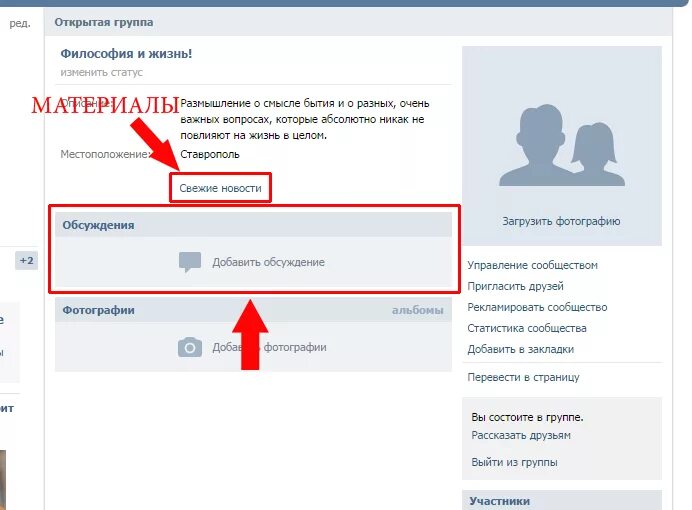The height and width of the screenshot is (510, 692).
Task: Click the group avatar placeholder image
Action: tap(562, 146)
